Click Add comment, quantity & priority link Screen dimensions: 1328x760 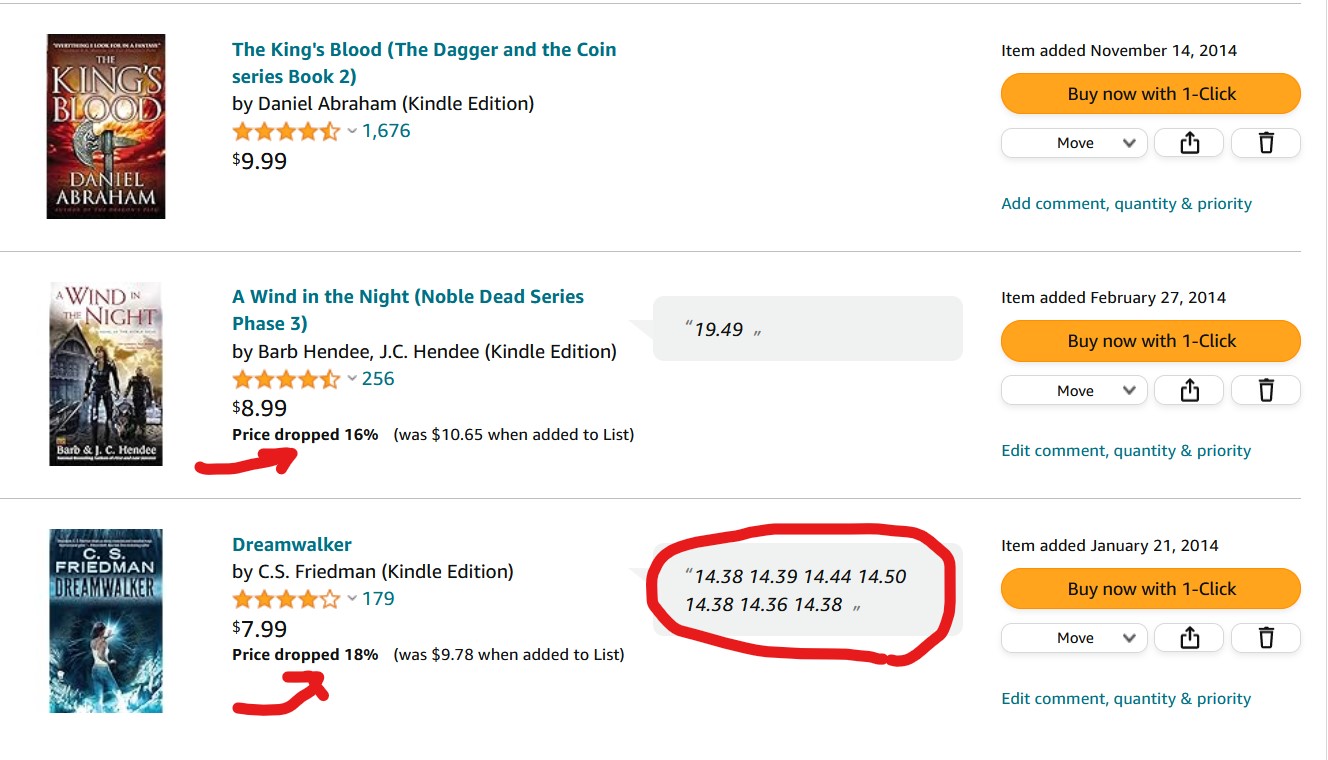coord(1126,204)
